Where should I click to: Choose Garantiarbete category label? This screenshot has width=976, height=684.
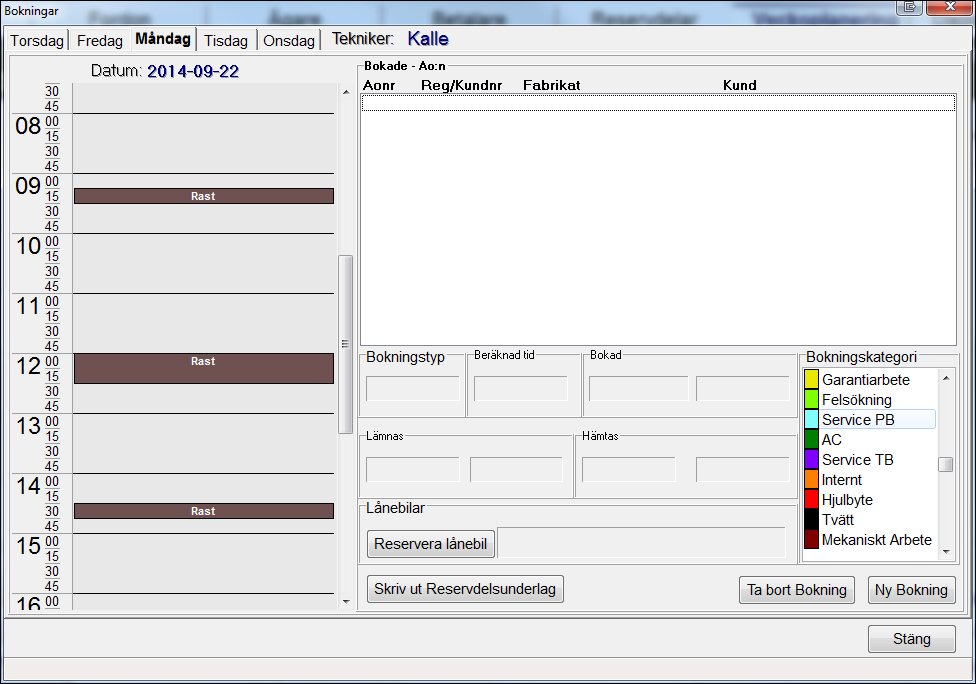866,380
